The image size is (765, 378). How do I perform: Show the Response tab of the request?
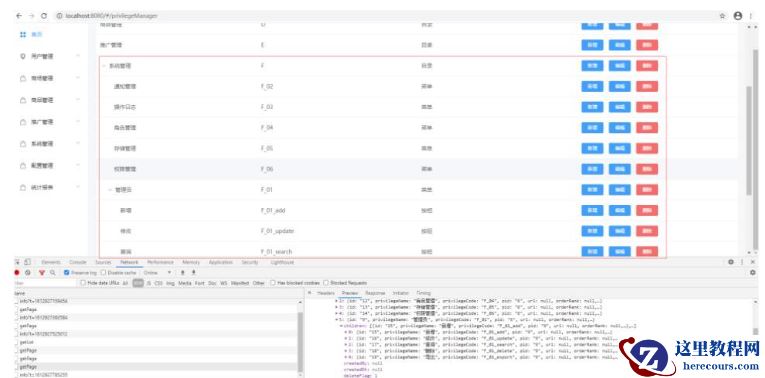click(375, 293)
